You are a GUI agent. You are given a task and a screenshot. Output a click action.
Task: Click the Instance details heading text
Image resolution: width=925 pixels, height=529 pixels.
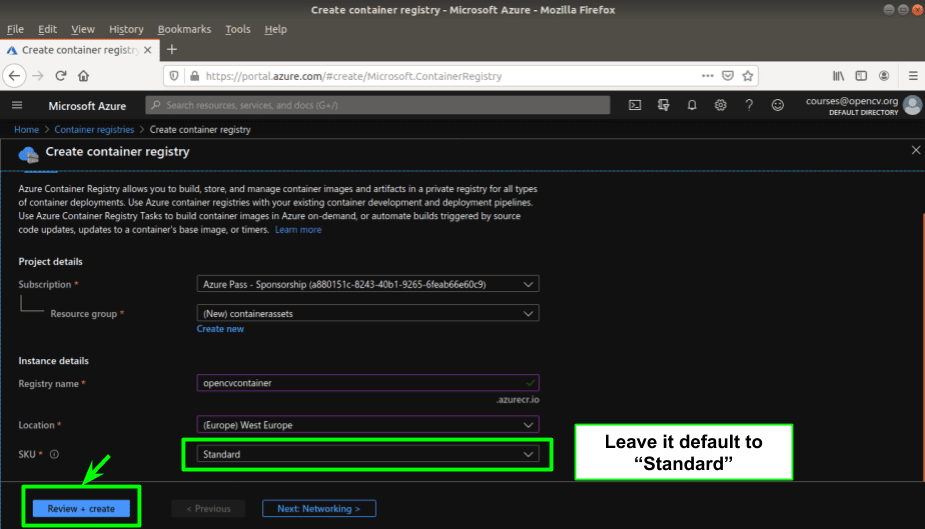click(x=54, y=360)
